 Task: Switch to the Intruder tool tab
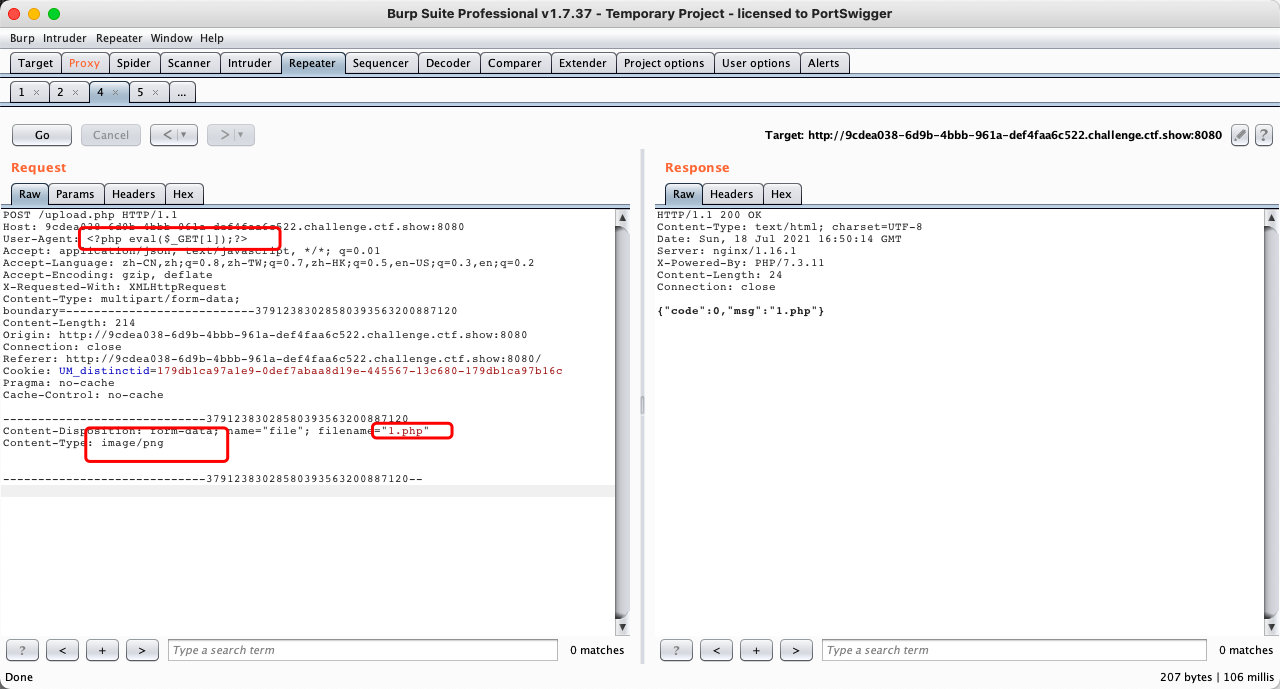pyautogui.click(x=250, y=63)
